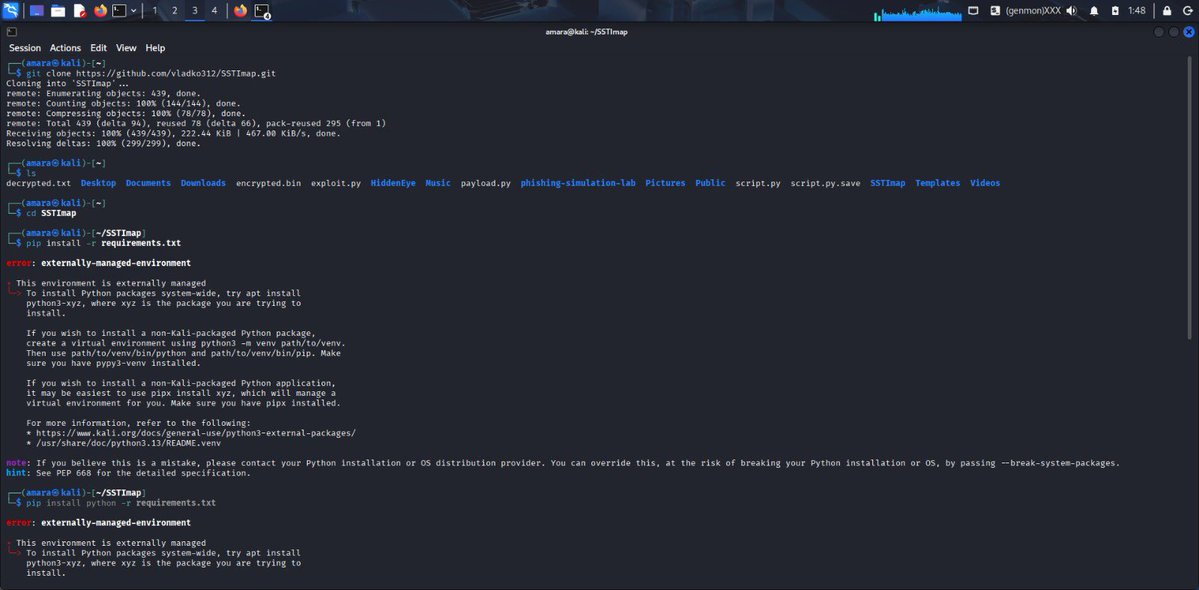Focus the running terminal taskbar button

coord(262,11)
